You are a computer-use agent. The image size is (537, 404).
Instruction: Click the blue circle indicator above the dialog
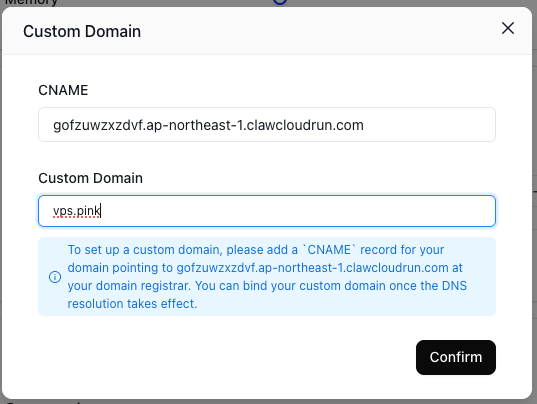click(x=280, y=2)
